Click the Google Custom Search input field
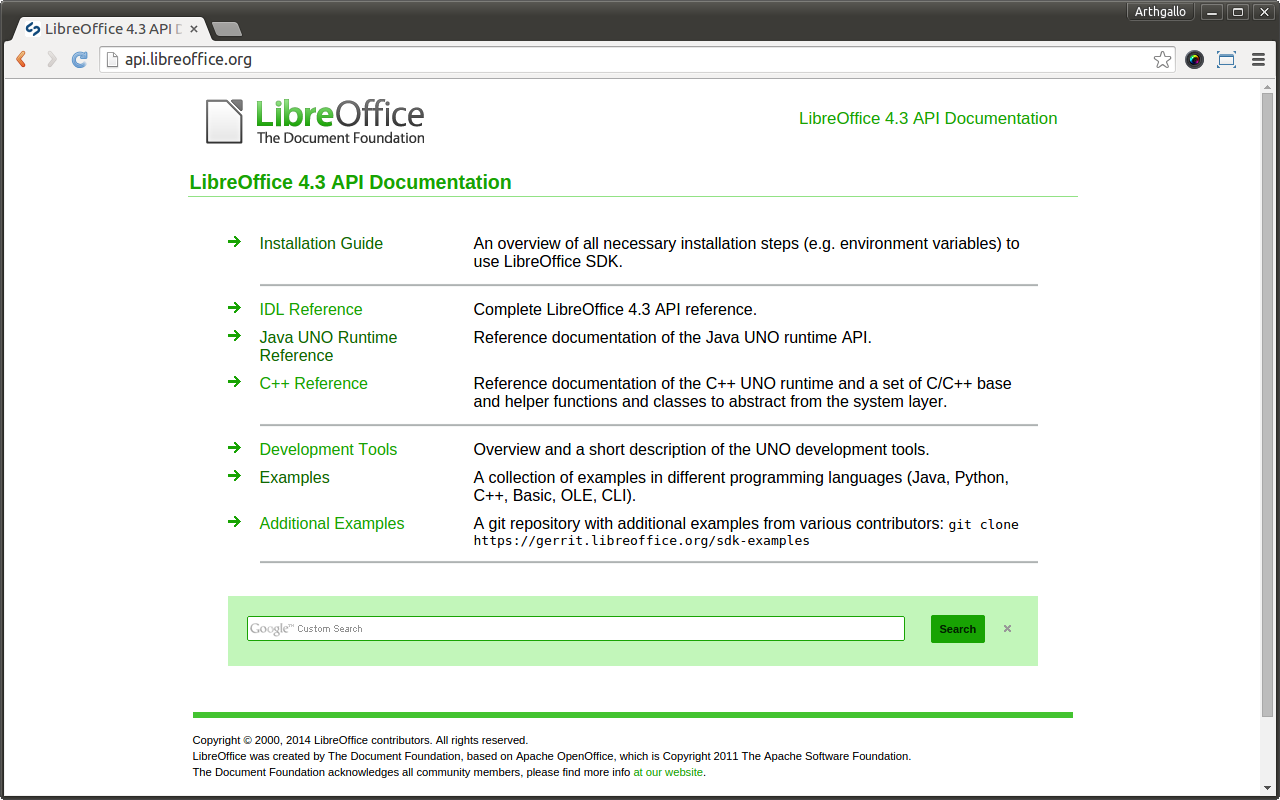This screenshot has height=800, width=1280. tap(576, 628)
